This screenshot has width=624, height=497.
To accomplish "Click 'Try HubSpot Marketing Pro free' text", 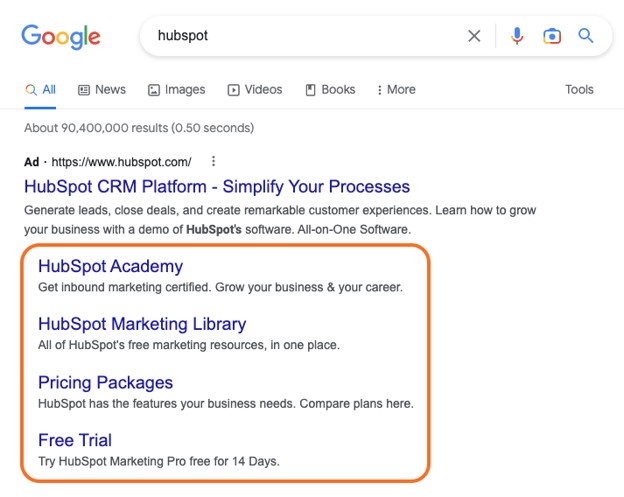I will 159,461.
